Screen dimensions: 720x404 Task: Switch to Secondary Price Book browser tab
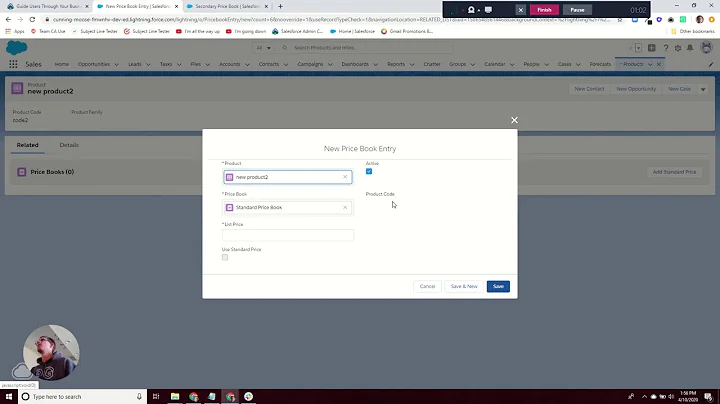click(227, 6)
